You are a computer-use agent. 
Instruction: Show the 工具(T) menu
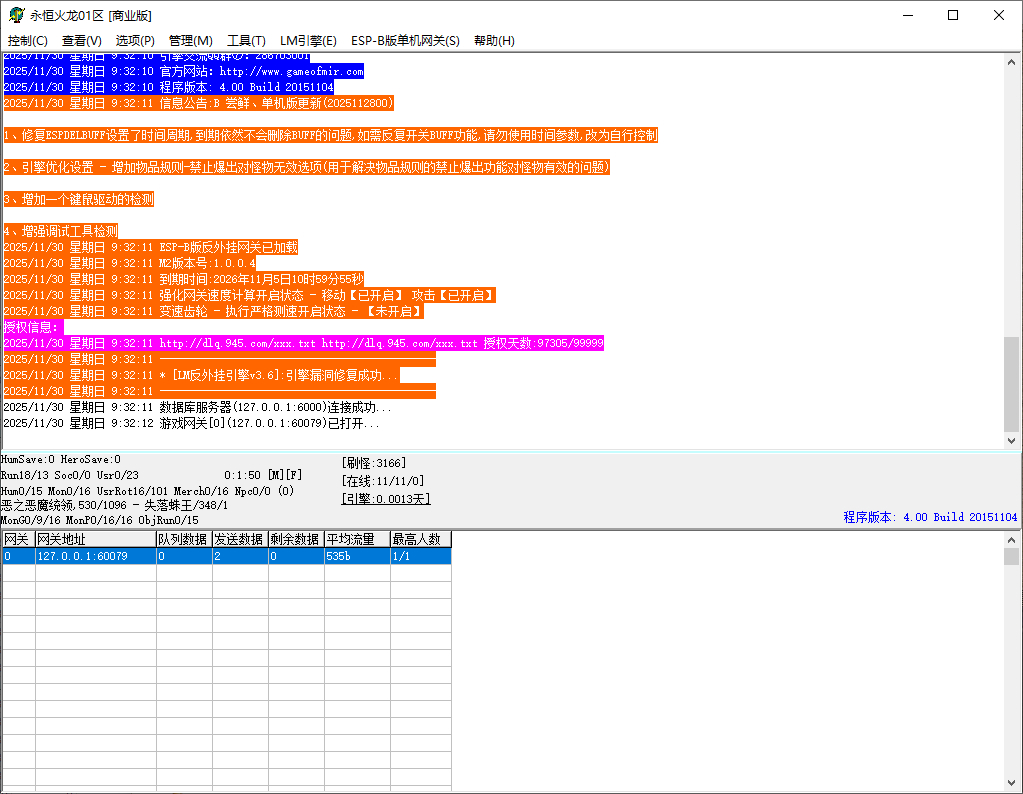click(246, 40)
